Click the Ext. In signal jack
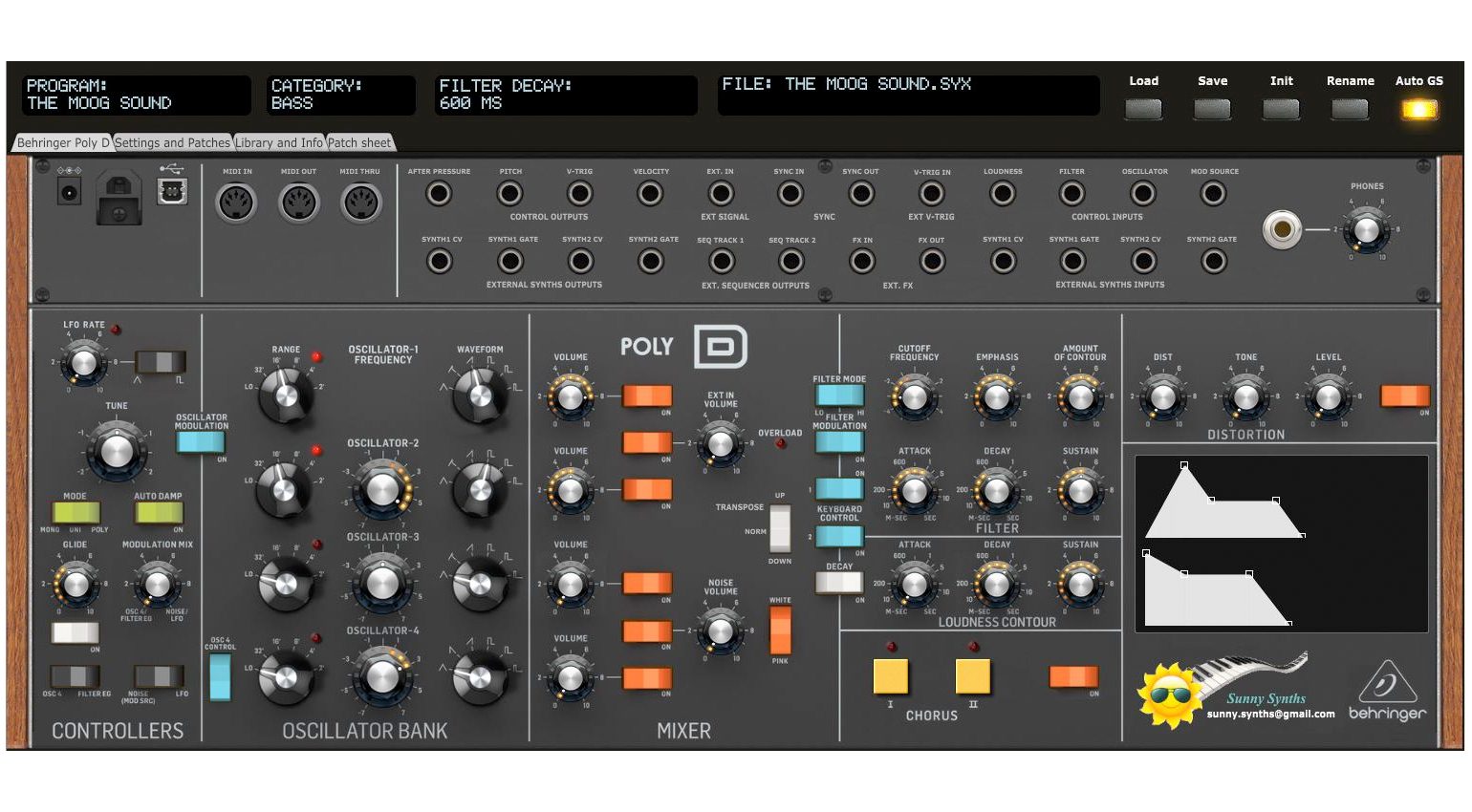 (721, 193)
